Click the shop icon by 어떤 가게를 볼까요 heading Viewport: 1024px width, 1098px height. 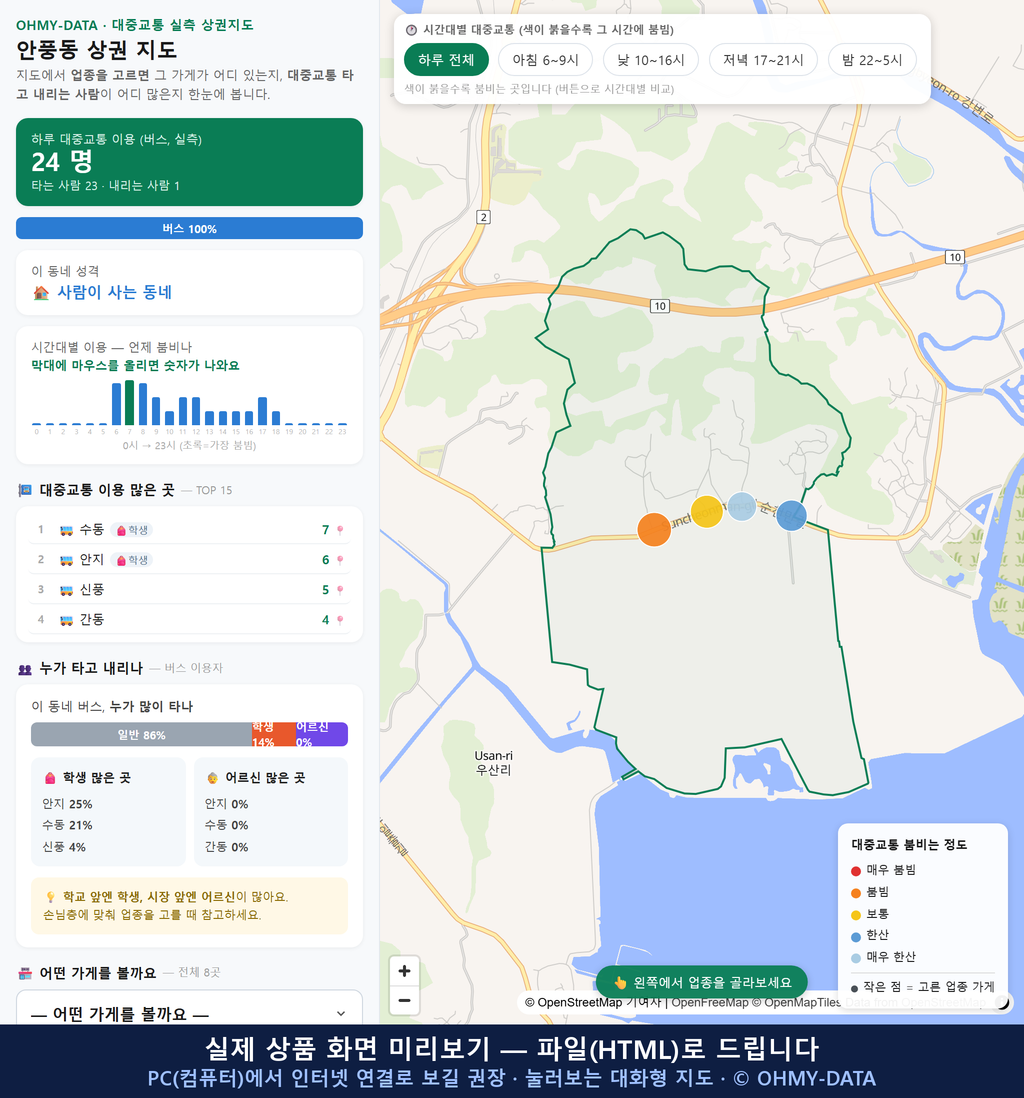point(25,973)
